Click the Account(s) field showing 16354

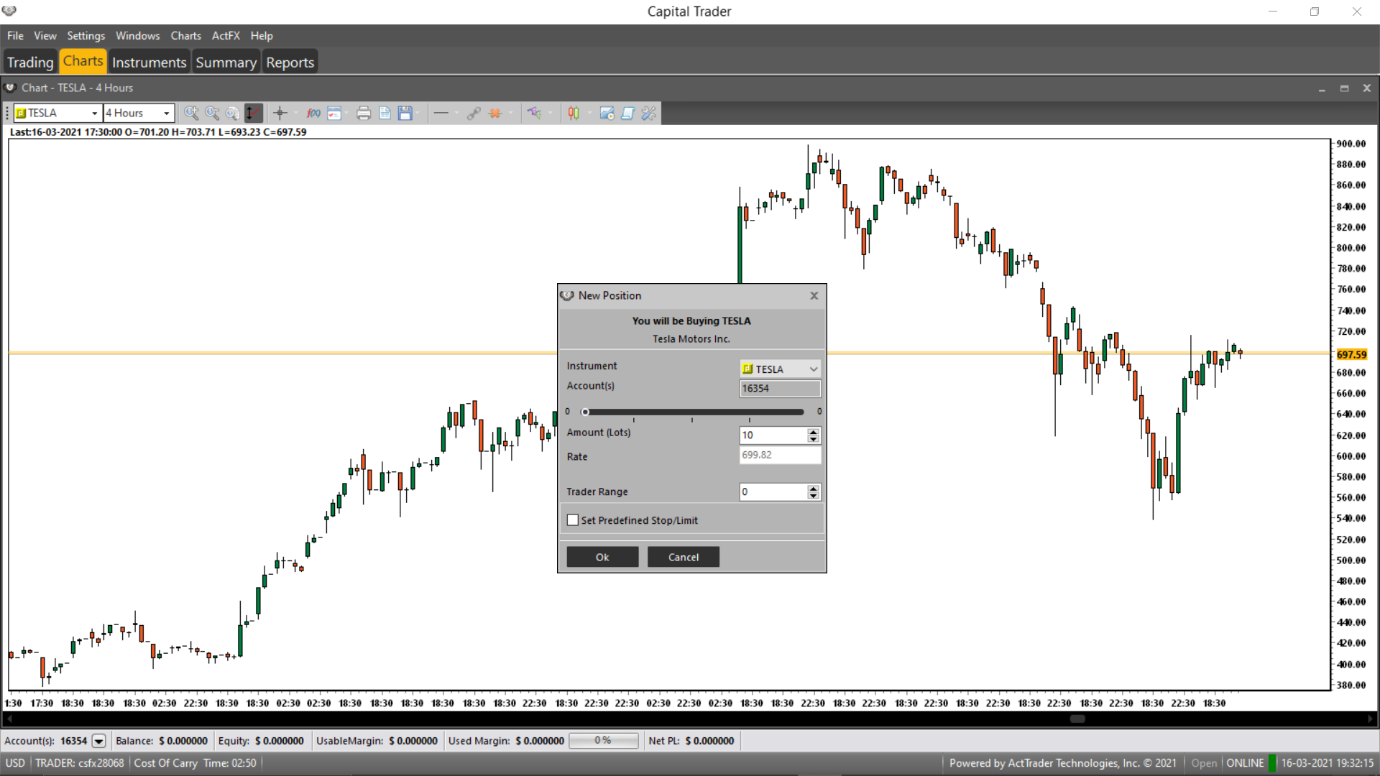click(x=780, y=388)
